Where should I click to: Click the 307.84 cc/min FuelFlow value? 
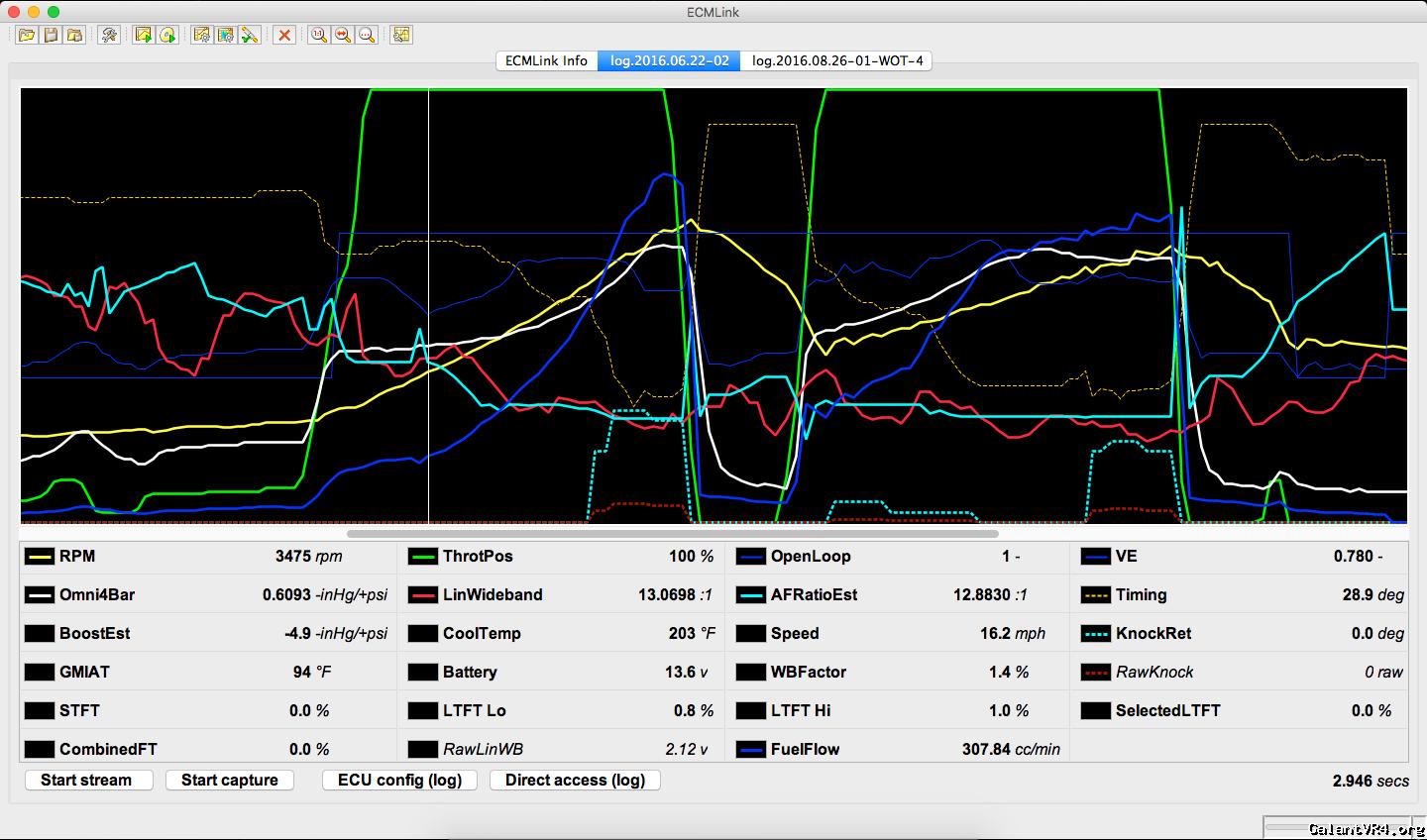click(1011, 750)
